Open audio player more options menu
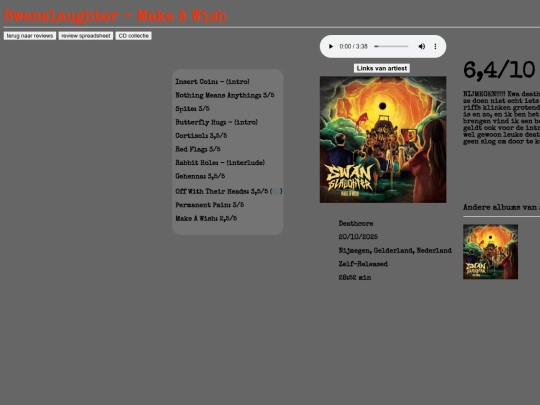This screenshot has width=540, height=405. (x=435, y=46)
